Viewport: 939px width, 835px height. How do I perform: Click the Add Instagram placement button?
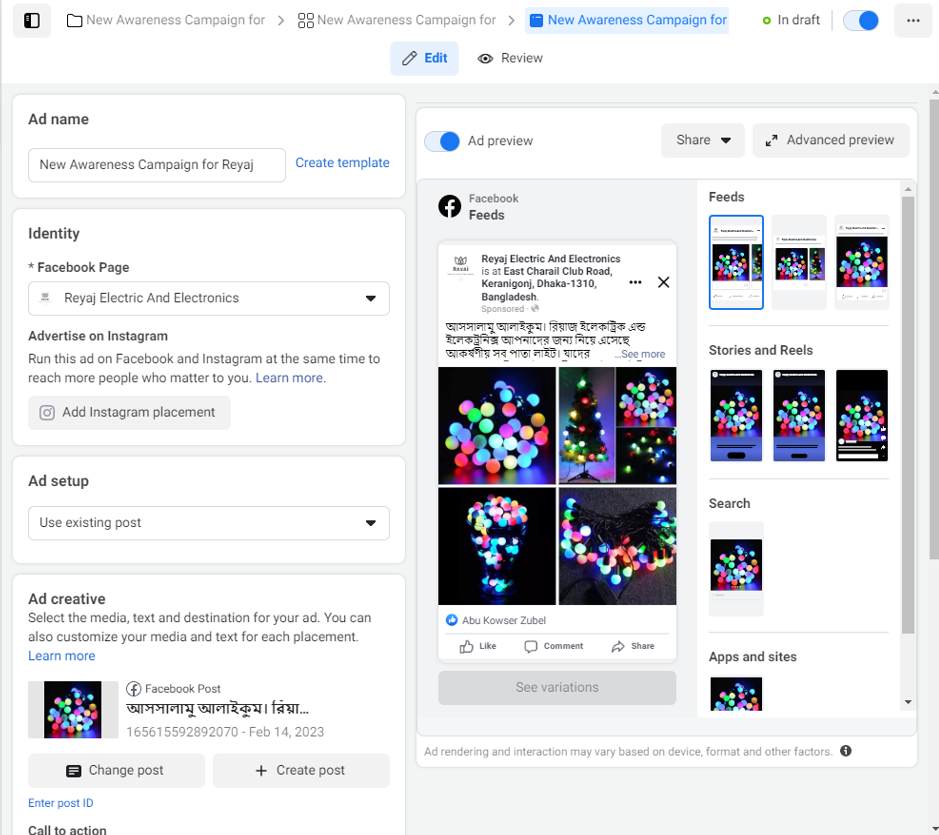(129, 412)
